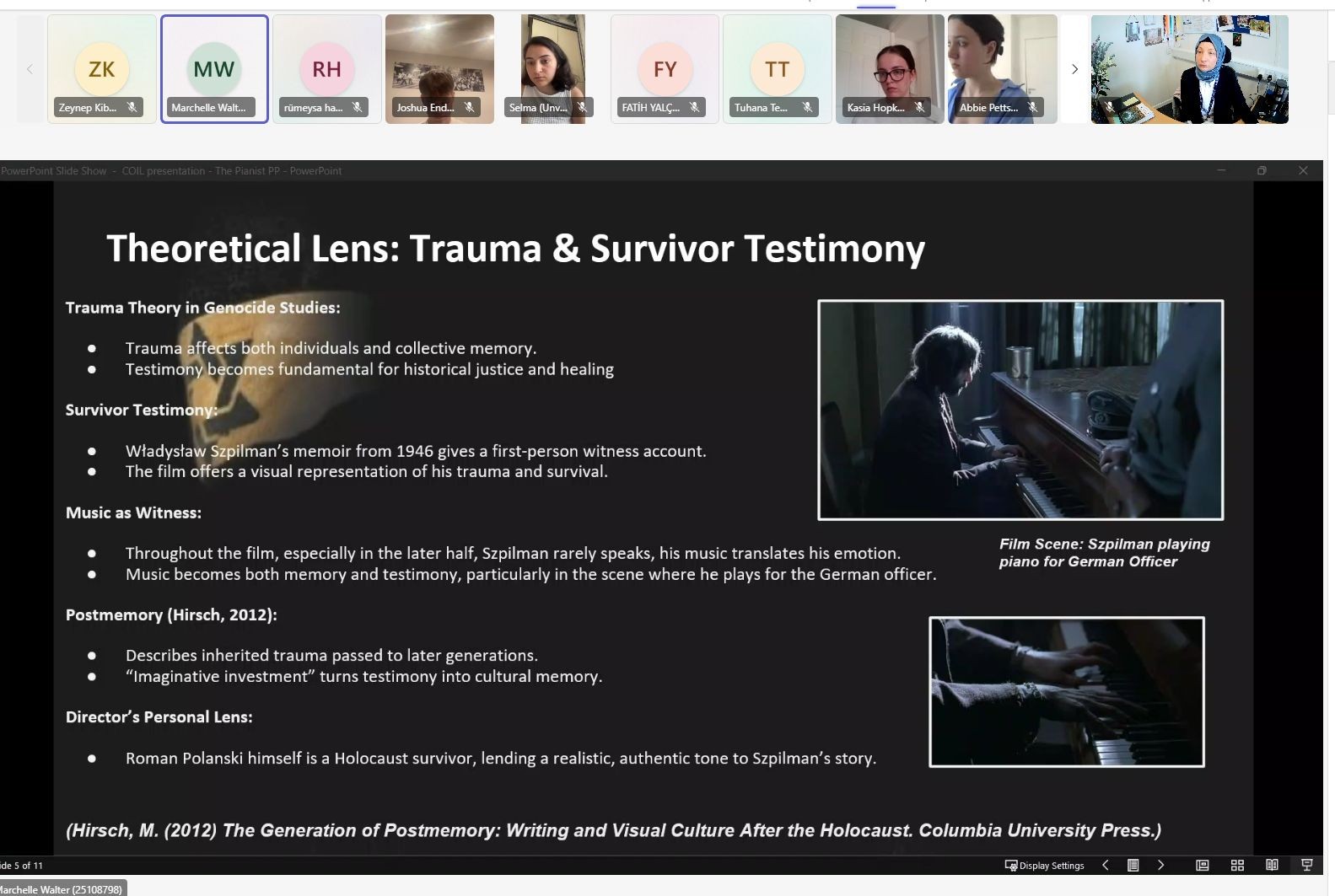
Task: Click 'Trauma Theory in Genocide Studies:' heading
Action: tap(203, 308)
